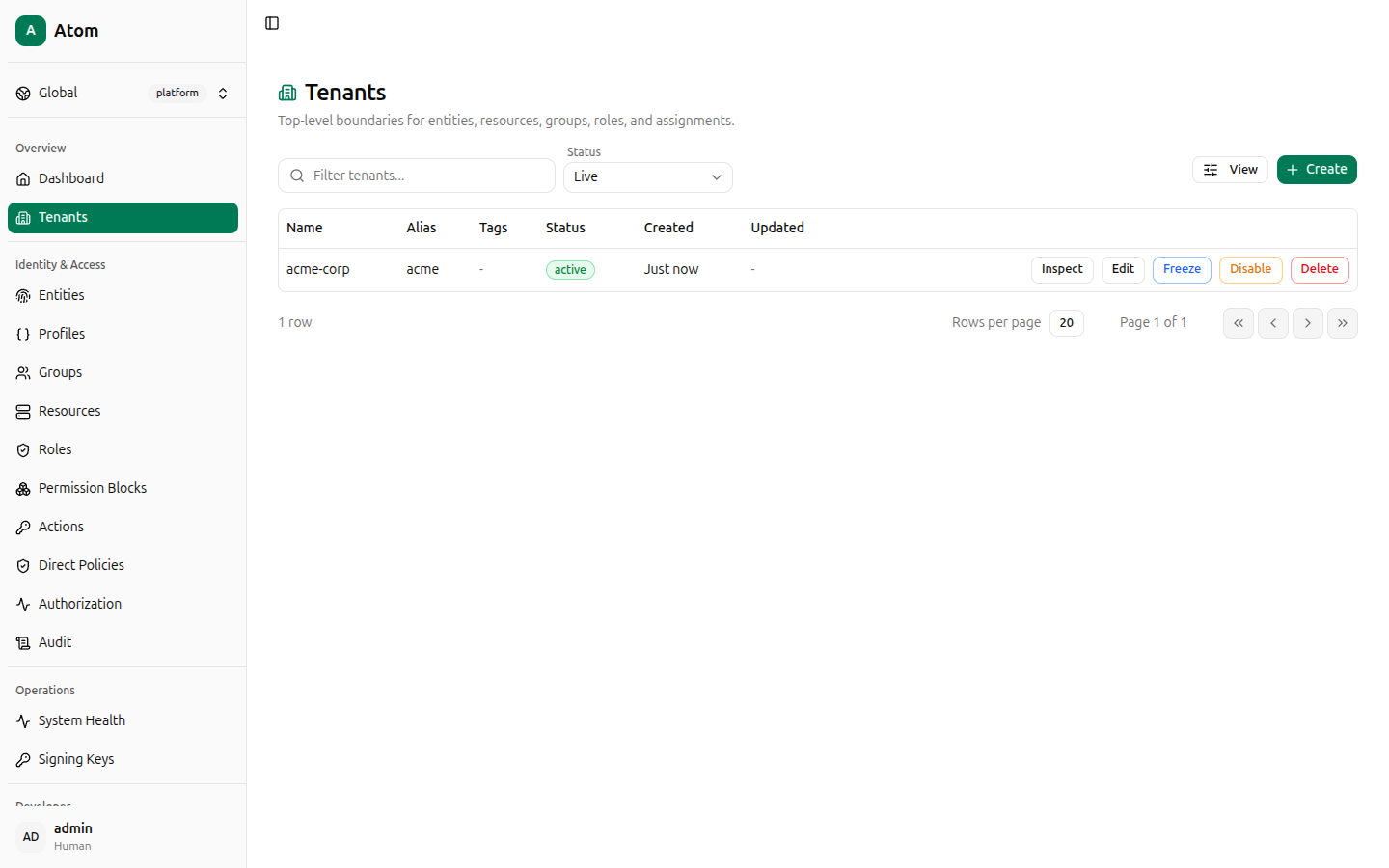Click the Permission Blocks icon
The width and height of the screenshot is (1389, 868).
coord(23,489)
